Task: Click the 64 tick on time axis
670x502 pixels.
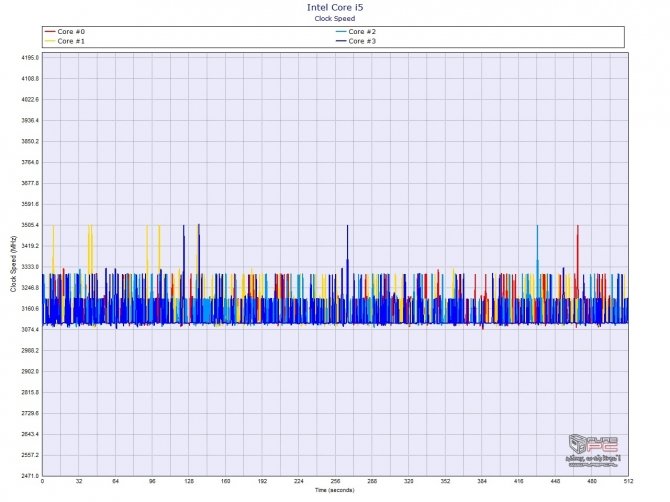Action: pyautogui.click(x=116, y=481)
